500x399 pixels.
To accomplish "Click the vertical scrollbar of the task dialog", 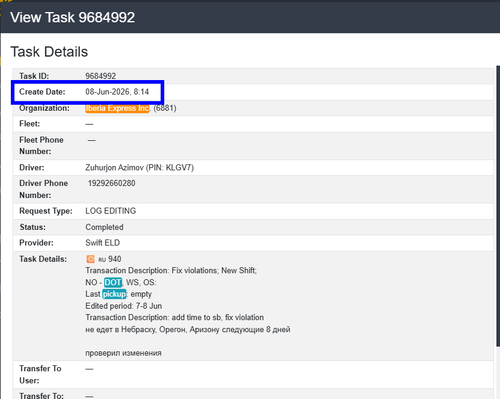I will (498, 206).
